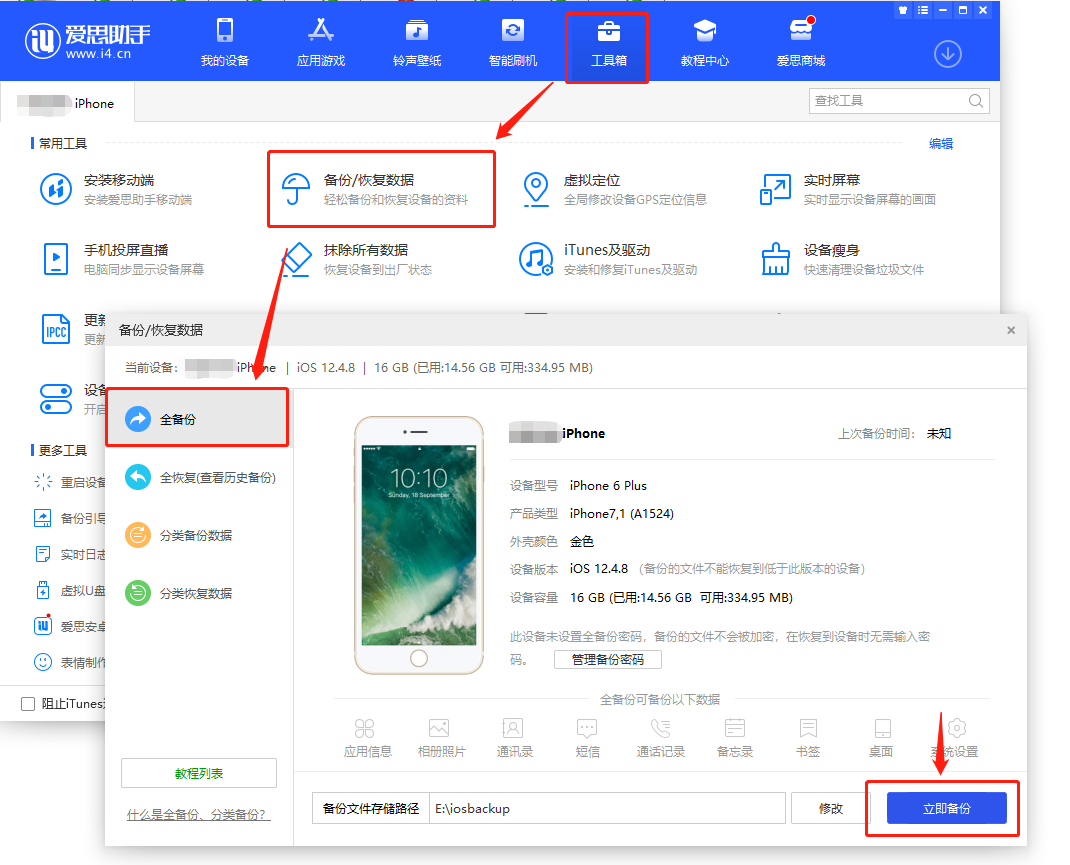Close the 备份/恢复数据 dialog

pos(1011,330)
